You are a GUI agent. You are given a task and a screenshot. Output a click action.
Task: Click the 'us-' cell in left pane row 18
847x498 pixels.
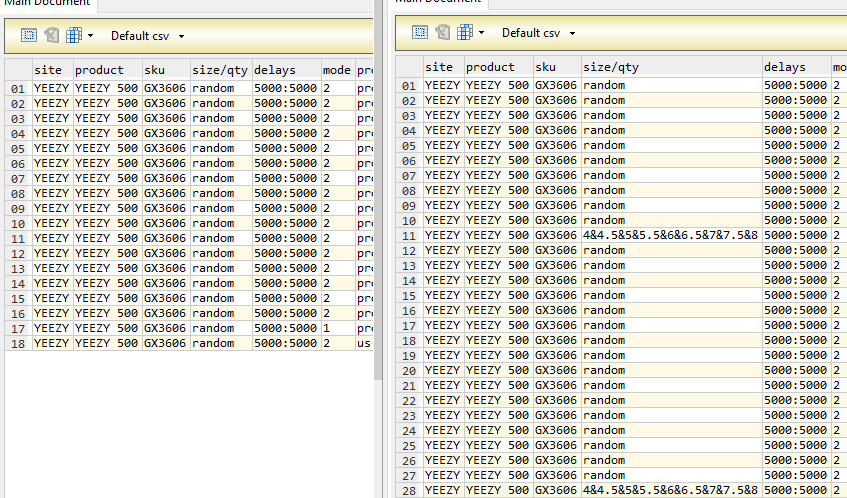[364, 343]
